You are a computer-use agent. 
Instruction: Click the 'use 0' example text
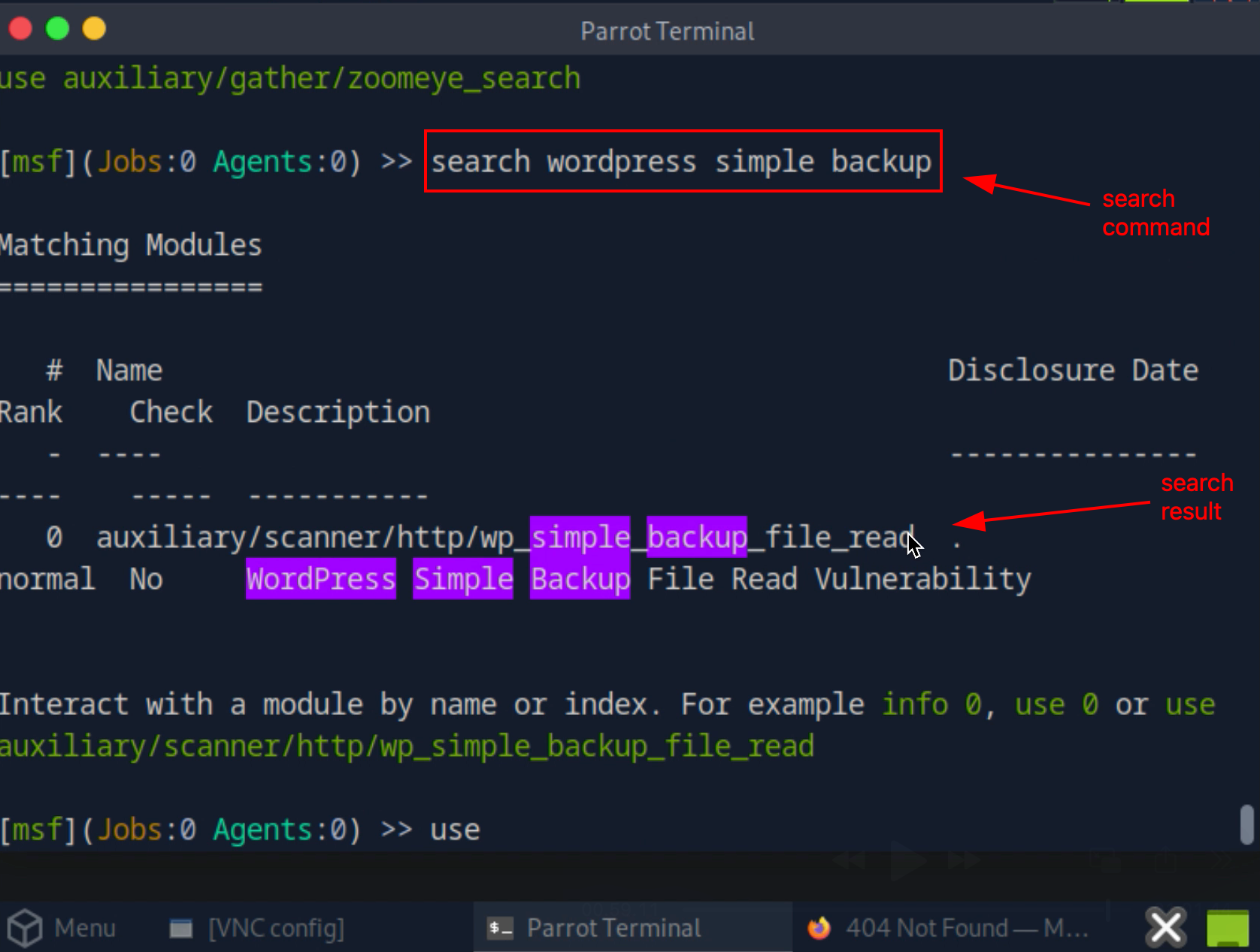[1056, 705]
